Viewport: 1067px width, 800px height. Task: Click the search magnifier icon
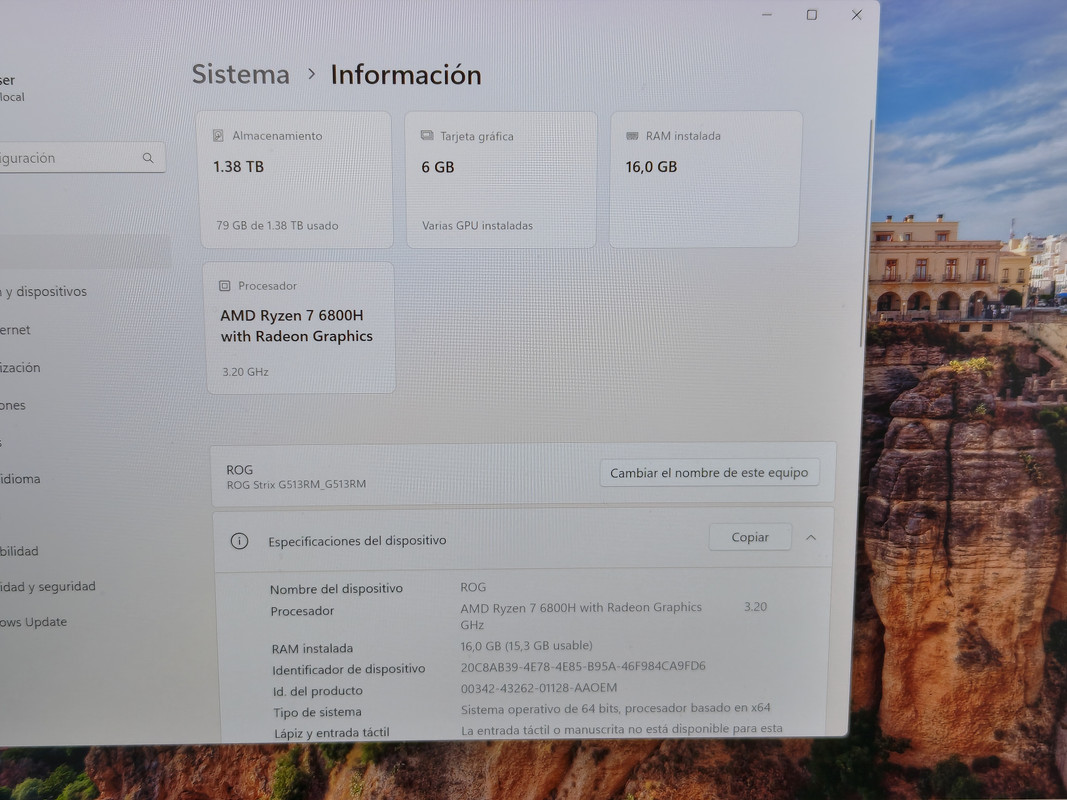(x=148, y=158)
